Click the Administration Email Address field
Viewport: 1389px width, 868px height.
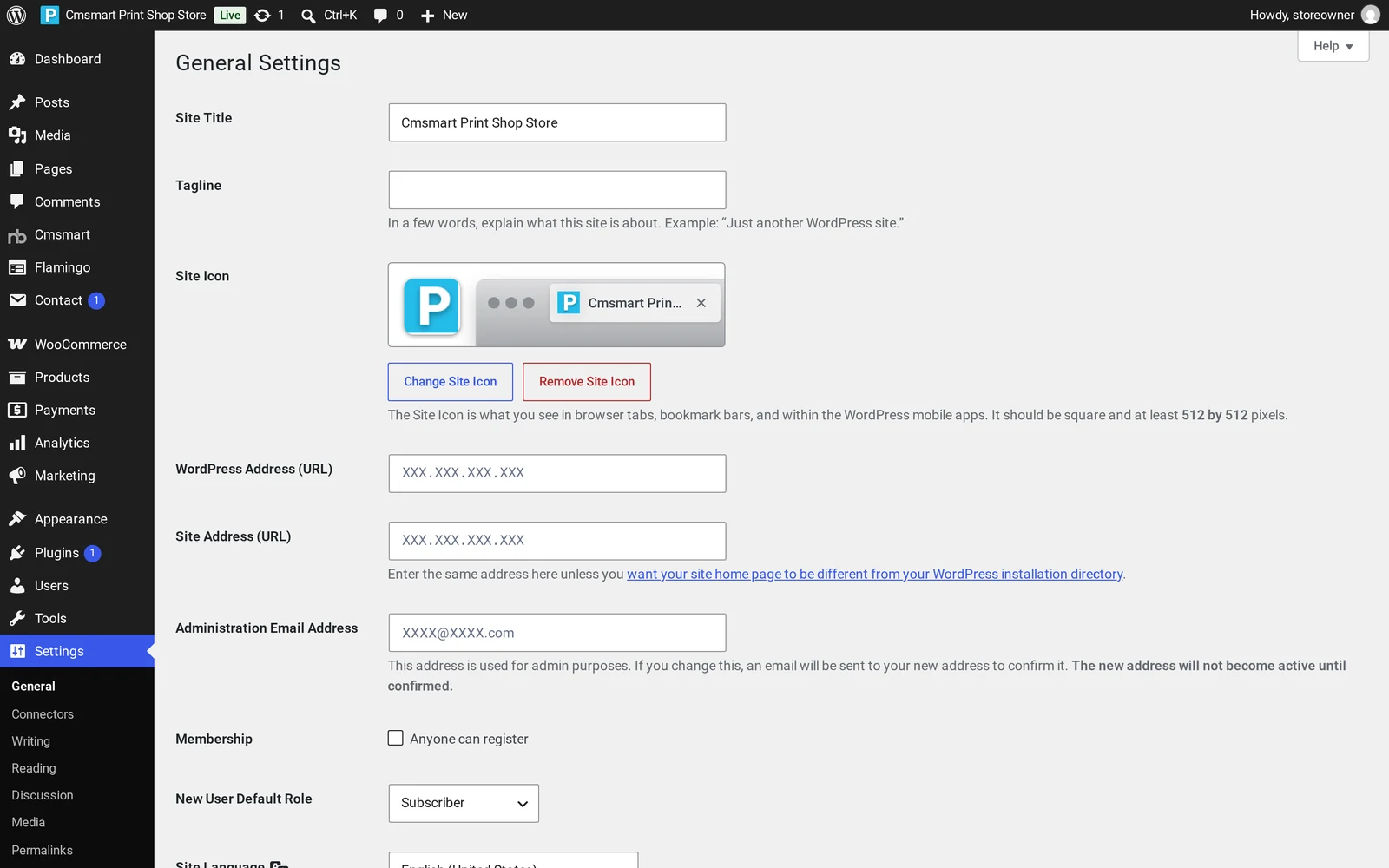coord(557,633)
